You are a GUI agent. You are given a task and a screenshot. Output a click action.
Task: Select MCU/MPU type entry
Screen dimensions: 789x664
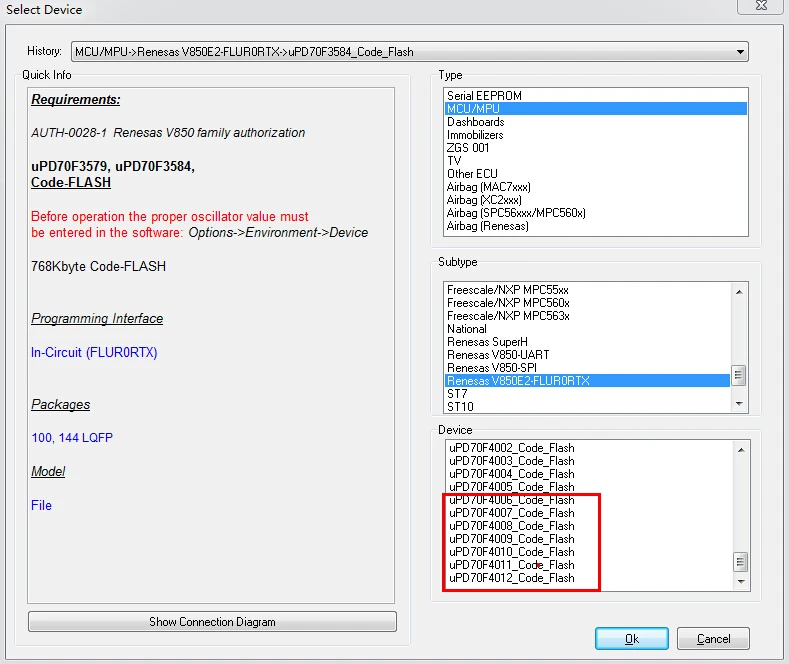595,109
